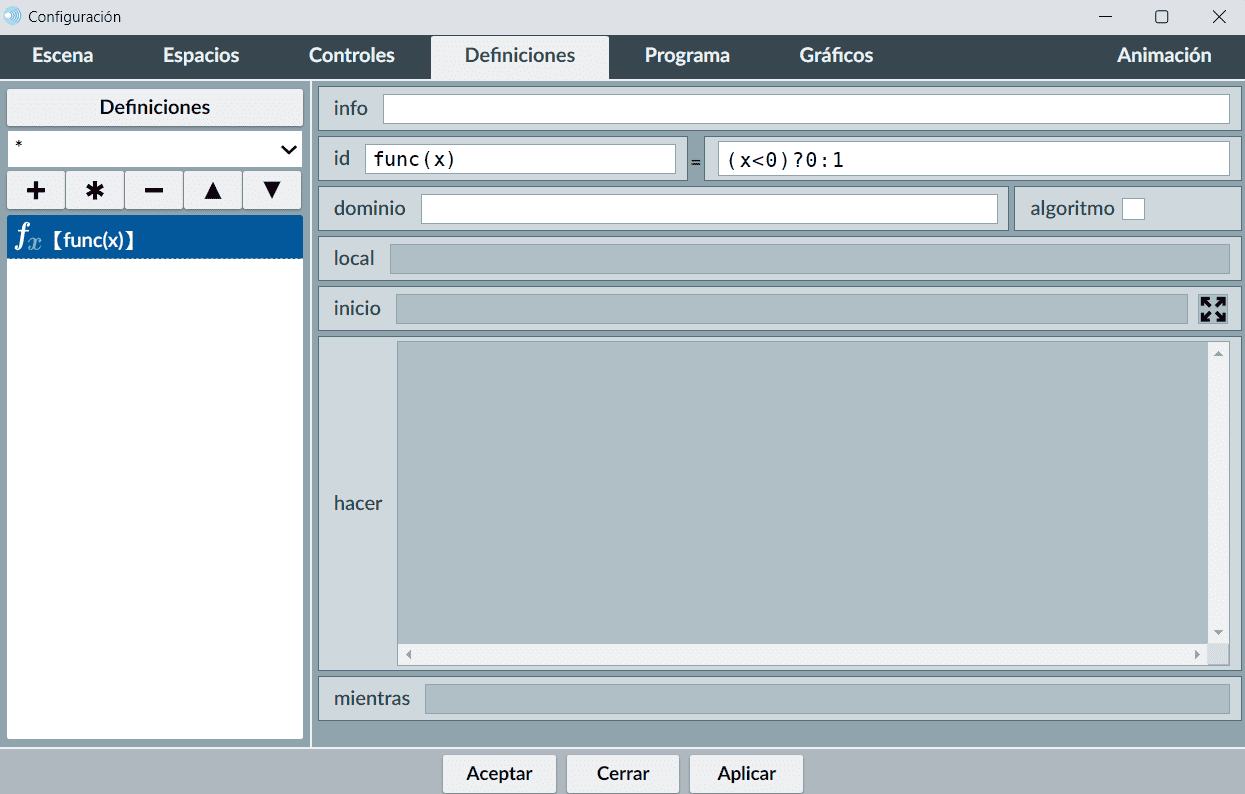Click the asterisk duplicate definition icon
Viewport: 1245px width, 794px height.
click(95, 190)
